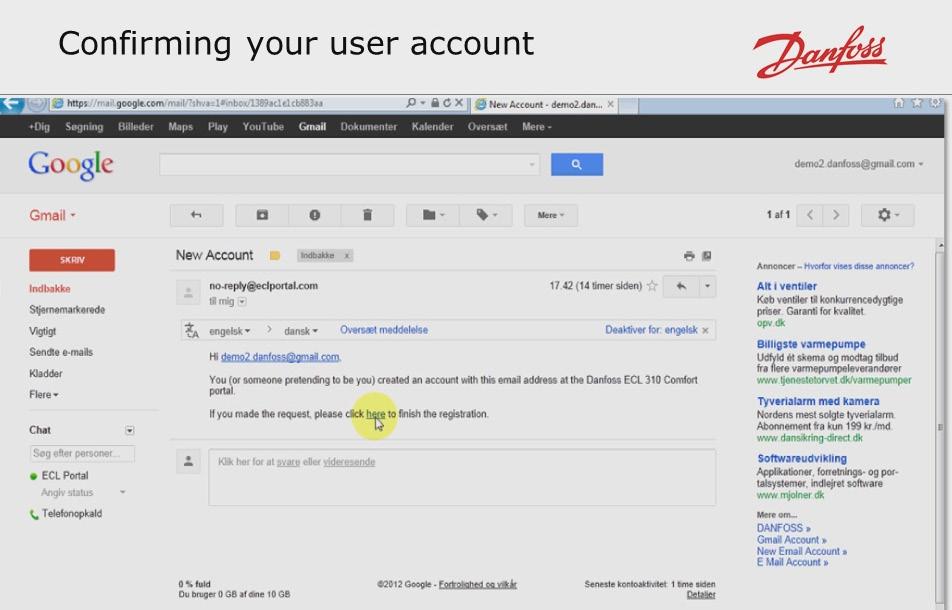Image resolution: width=952 pixels, height=610 pixels.
Task: Archive the message with the archive icon
Action: (x=262, y=215)
